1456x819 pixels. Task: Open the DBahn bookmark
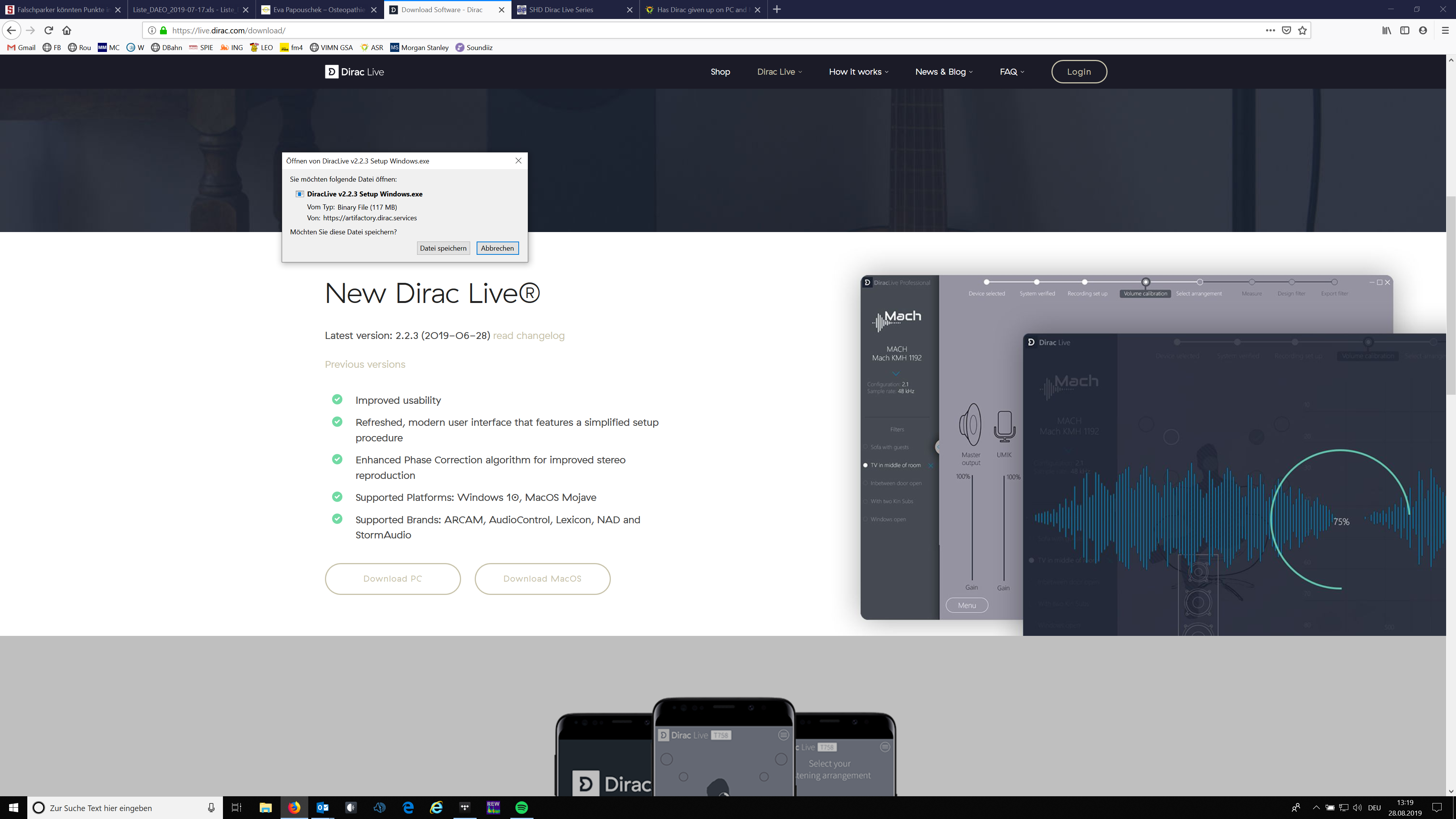(167, 47)
